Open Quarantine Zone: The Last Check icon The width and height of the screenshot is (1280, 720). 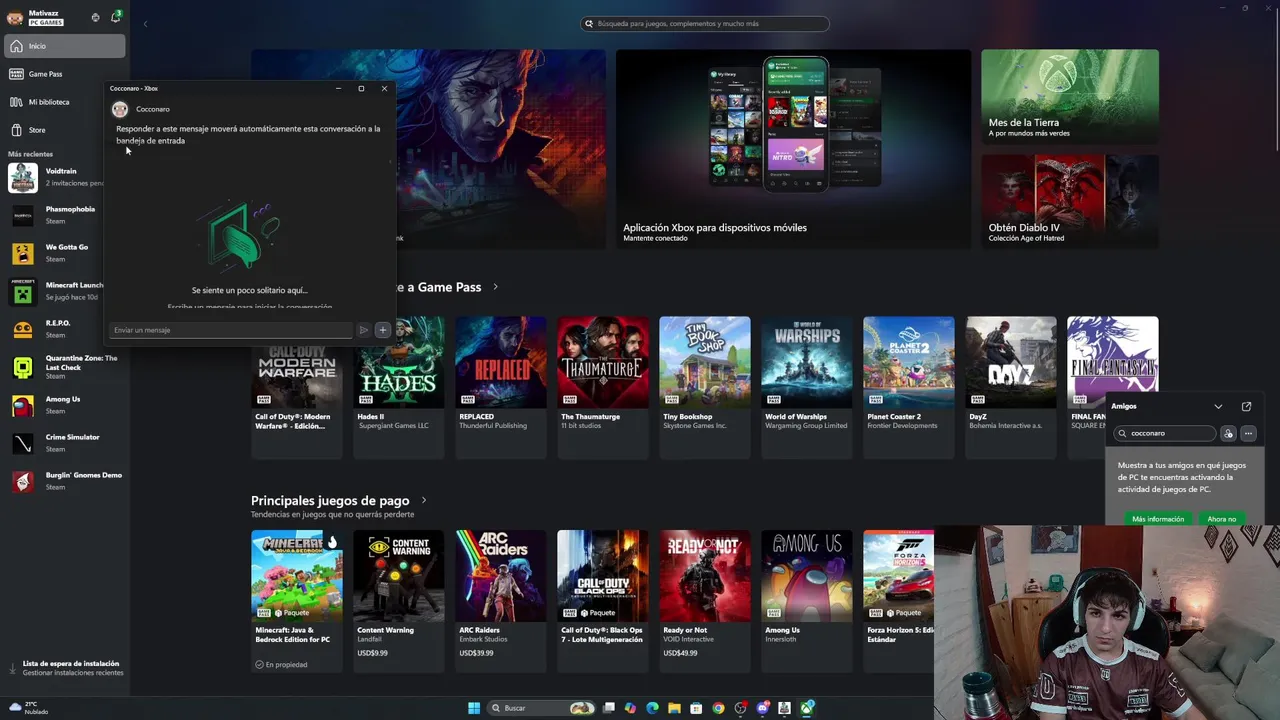click(23, 367)
